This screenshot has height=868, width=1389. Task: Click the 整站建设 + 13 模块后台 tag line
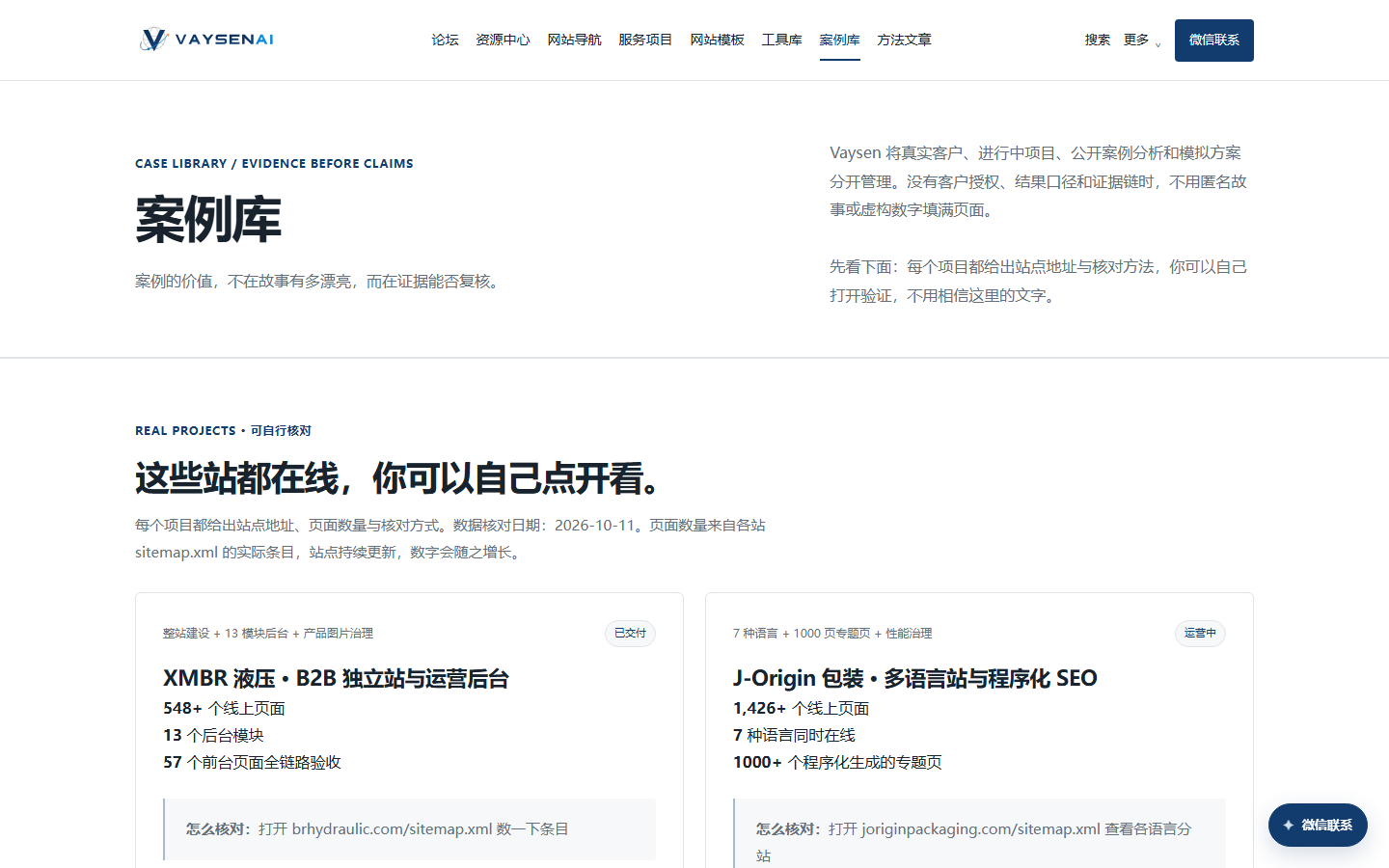click(268, 634)
